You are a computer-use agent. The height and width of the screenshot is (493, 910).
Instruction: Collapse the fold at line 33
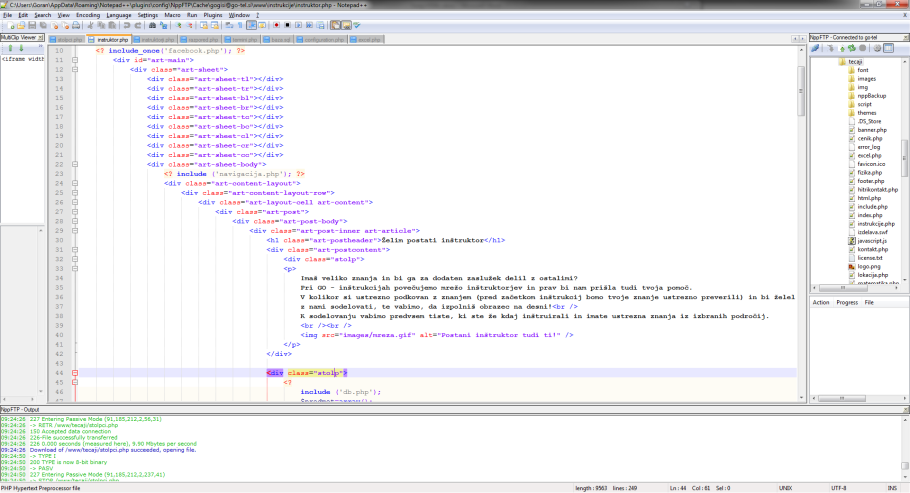pos(75,268)
